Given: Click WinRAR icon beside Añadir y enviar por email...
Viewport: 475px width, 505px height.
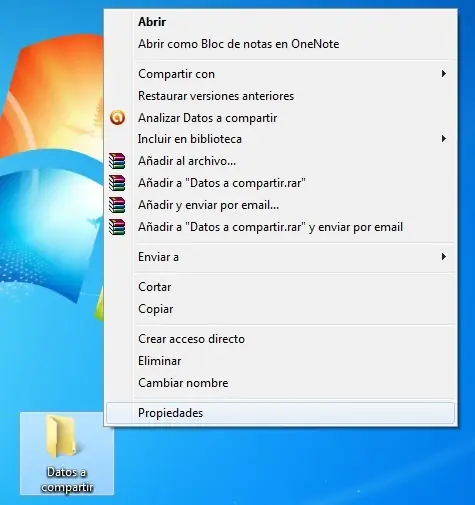Looking at the screenshot, I should click(x=117, y=205).
